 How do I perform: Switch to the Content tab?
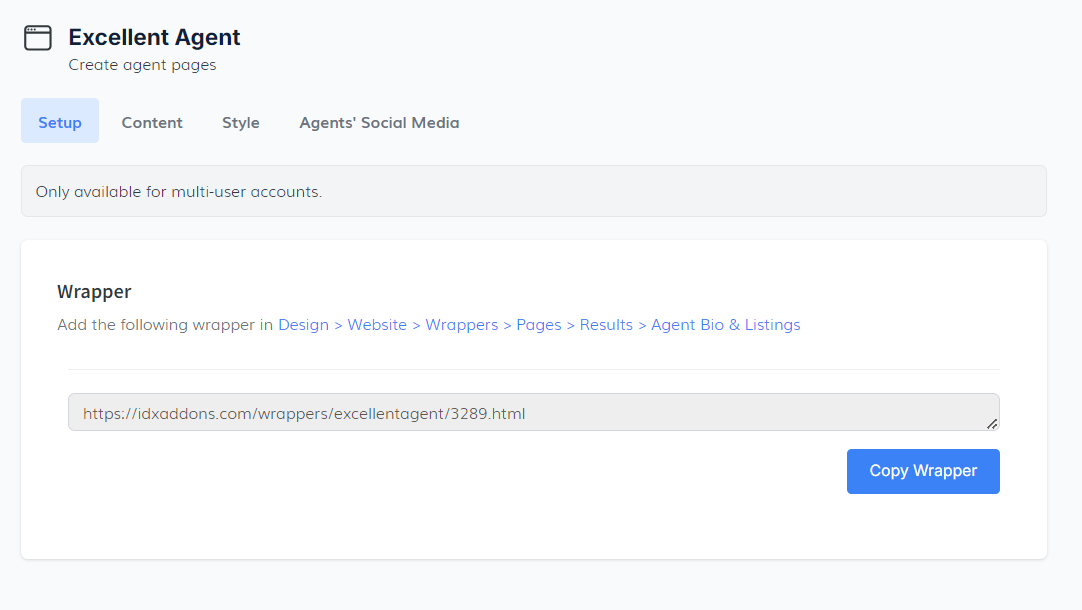(152, 122)
